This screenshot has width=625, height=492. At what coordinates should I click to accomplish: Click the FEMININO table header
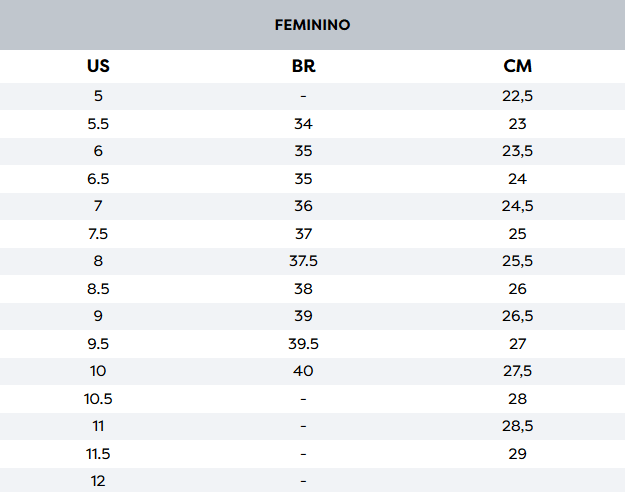coord(312,25)
